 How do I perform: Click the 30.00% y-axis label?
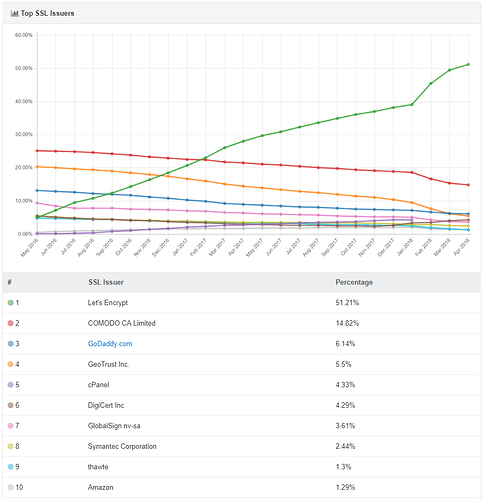coord(24,134)
